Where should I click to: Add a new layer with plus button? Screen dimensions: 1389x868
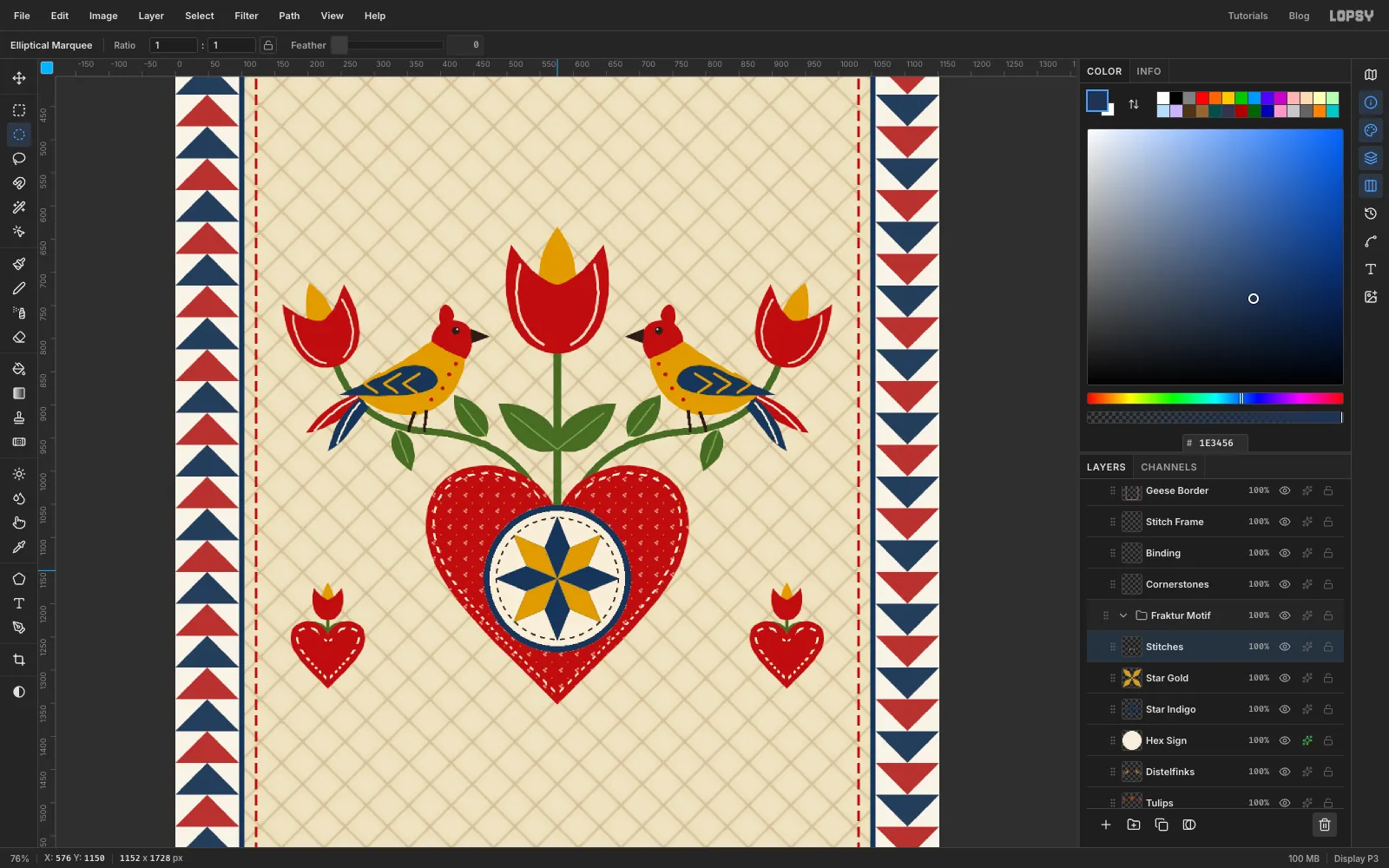click(1106, 825)
